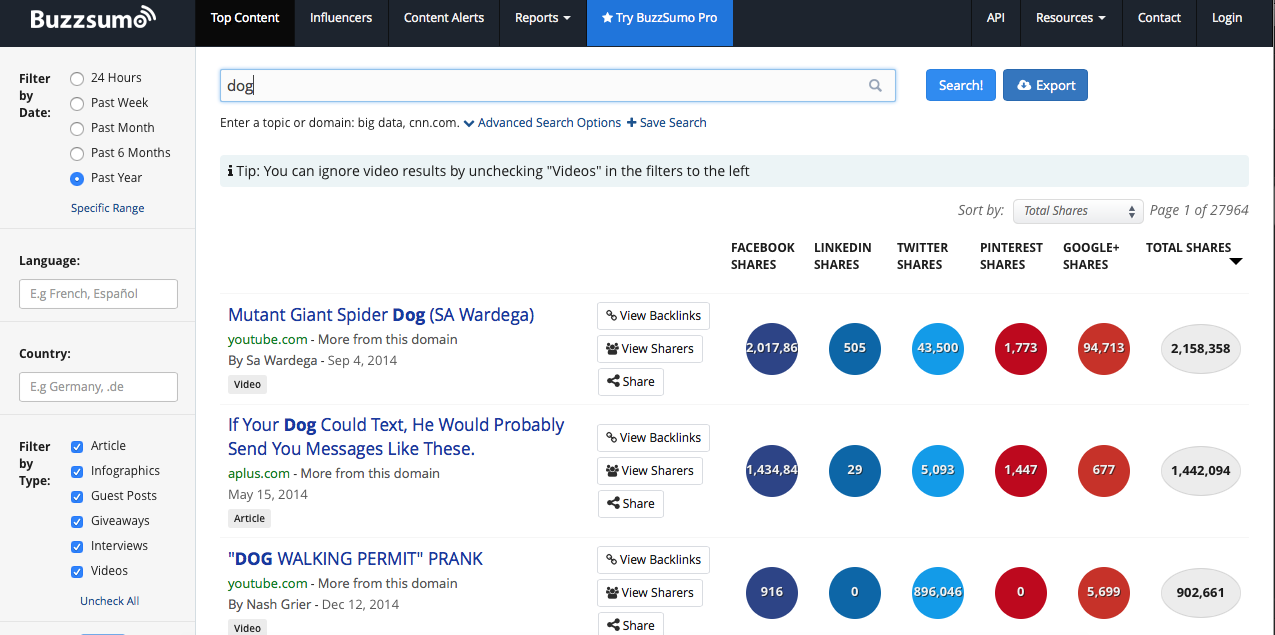Select the Past Month radio button
Screen dimensions: 1275x635
[x=77, y=129]
